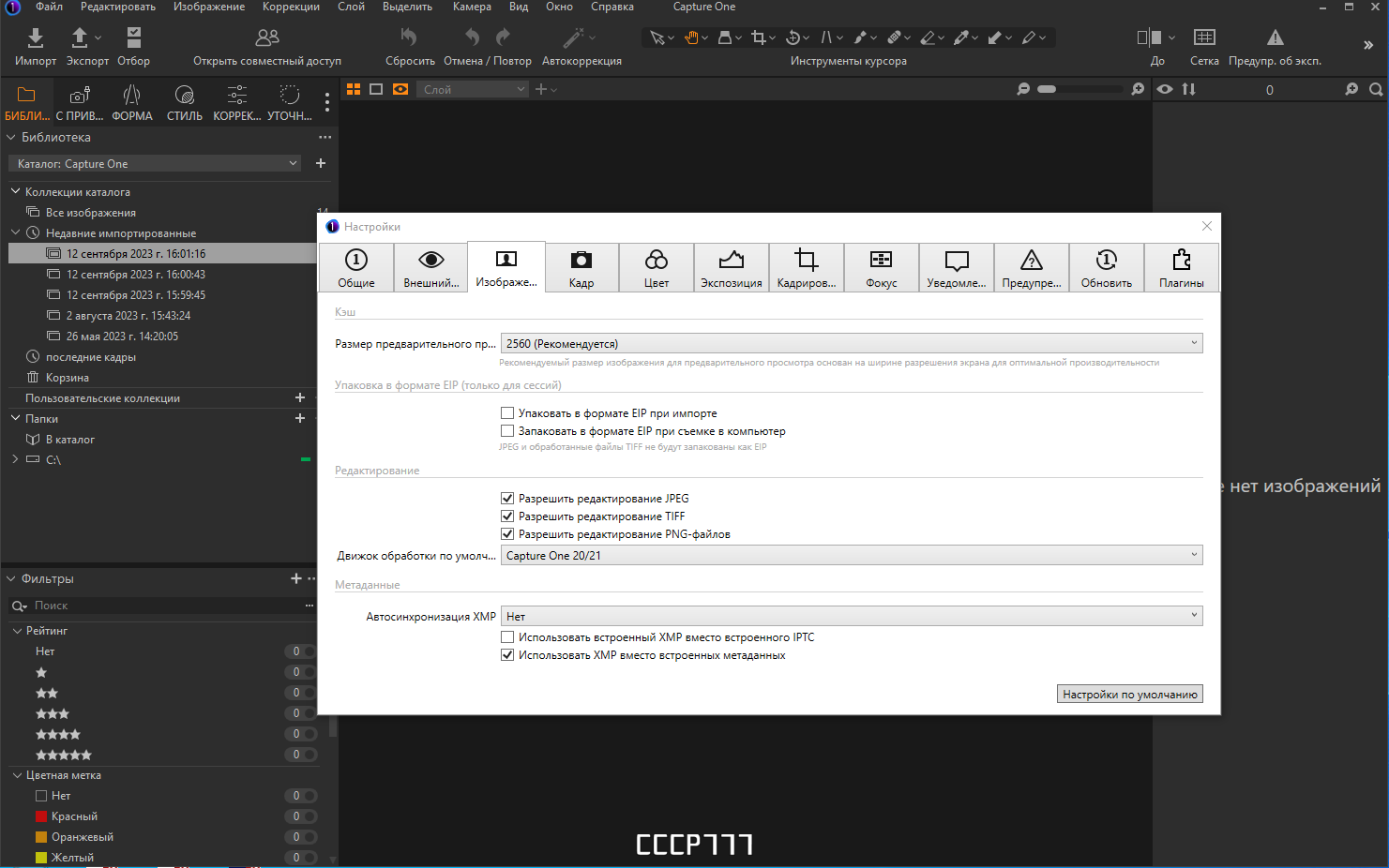1389x868 pixels.
Task: Select the Crop (Кадриров...) preferences icon
Action: 806,260
